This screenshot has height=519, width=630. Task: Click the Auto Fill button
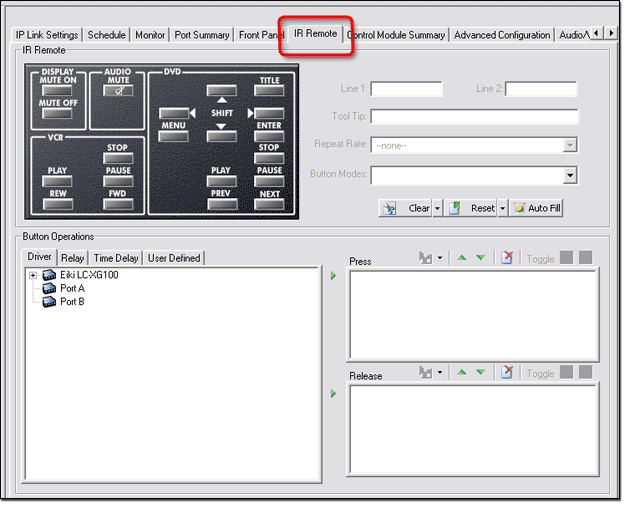point(537,208)
